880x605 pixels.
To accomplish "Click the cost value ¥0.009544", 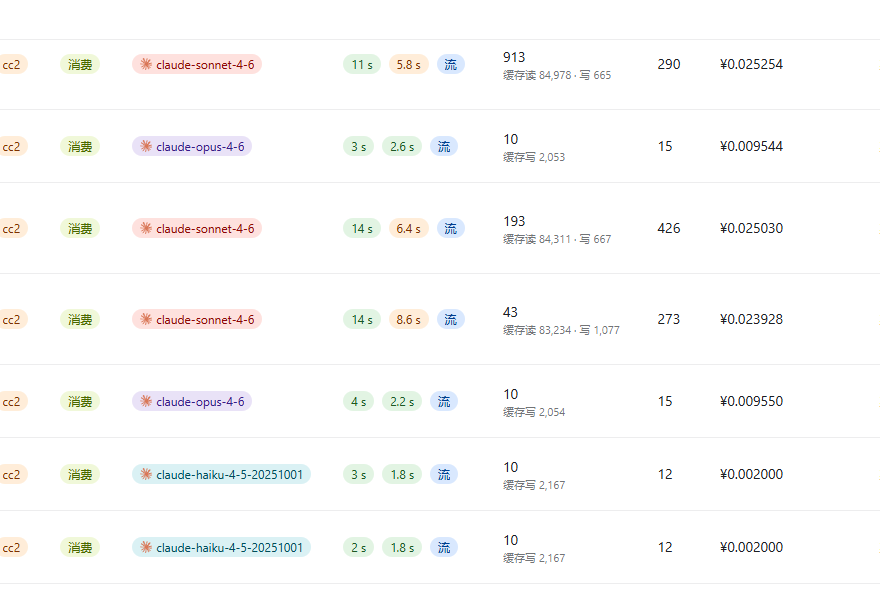I will click(751, 146).
